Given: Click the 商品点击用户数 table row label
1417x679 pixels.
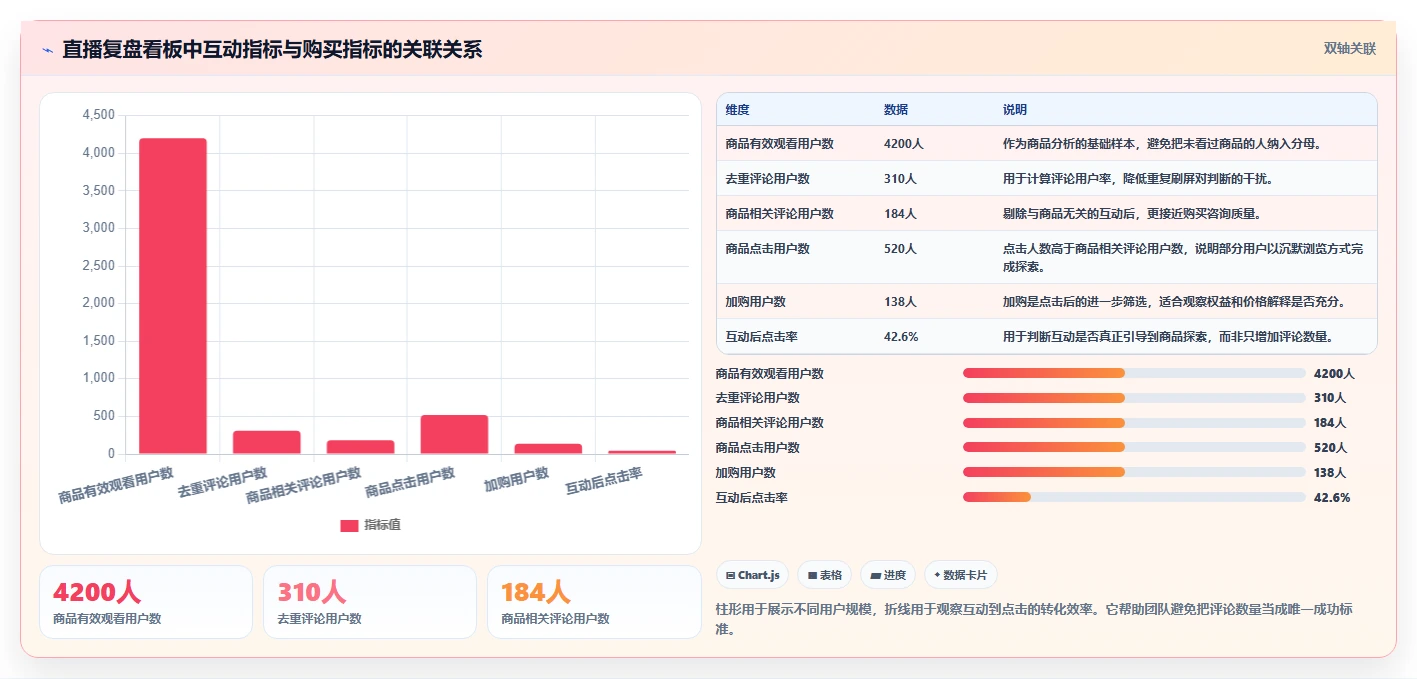Looking at the screenshot, I should click(x=768, y=249).
